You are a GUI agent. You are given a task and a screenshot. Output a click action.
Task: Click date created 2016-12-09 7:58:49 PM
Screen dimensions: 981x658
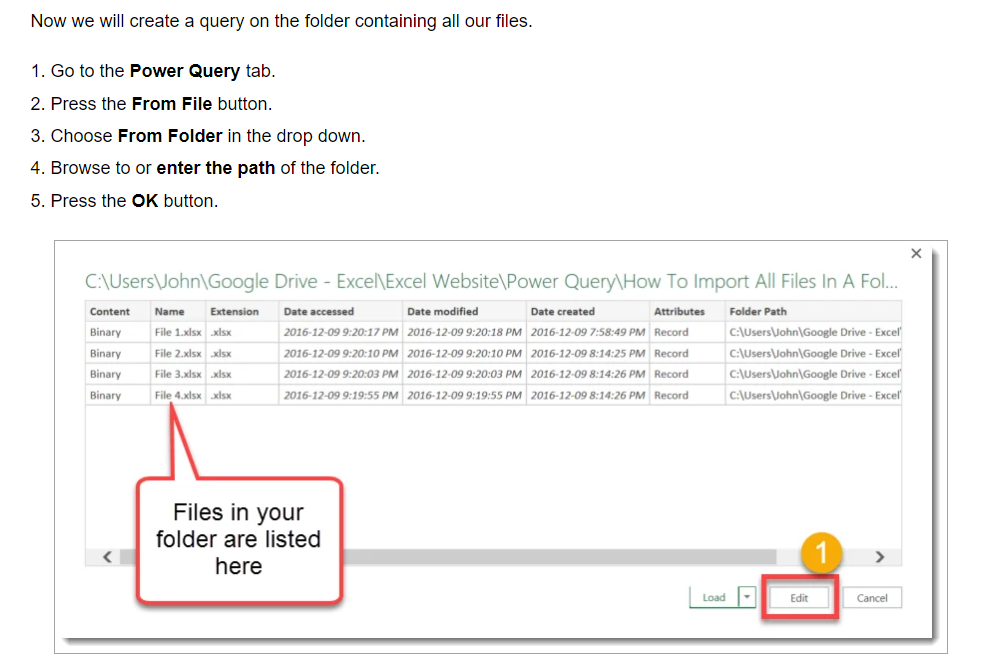point(588,332)
